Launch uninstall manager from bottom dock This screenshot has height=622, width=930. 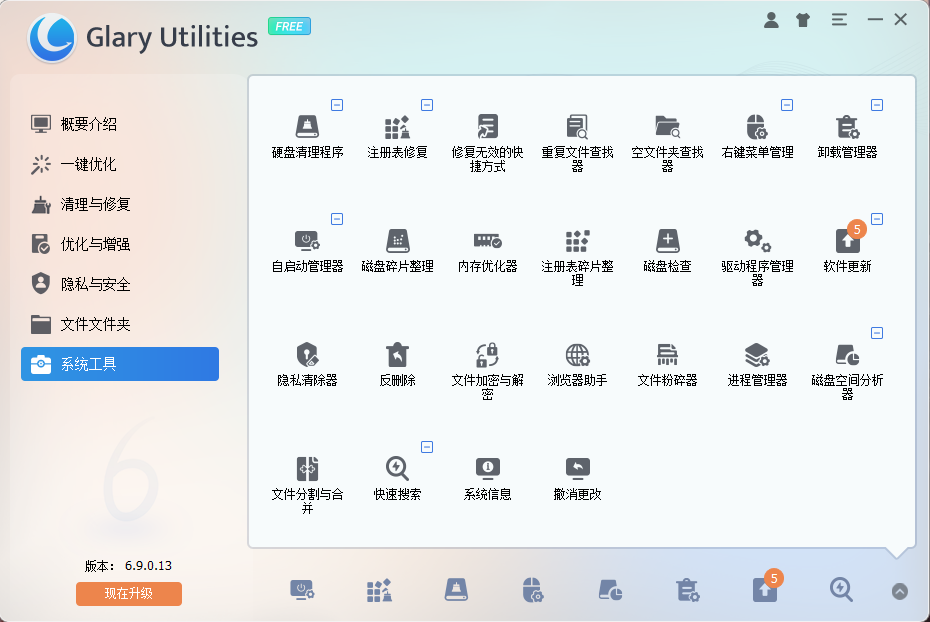point(687,591)
